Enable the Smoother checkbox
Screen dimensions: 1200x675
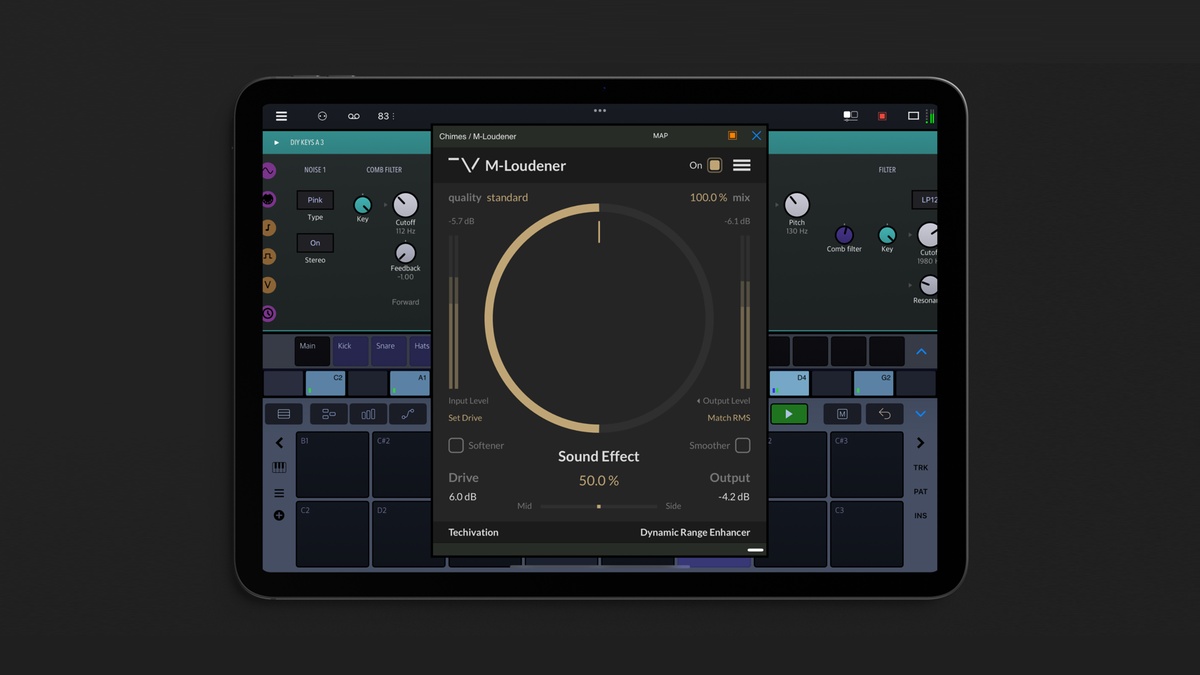coord(742,445)
